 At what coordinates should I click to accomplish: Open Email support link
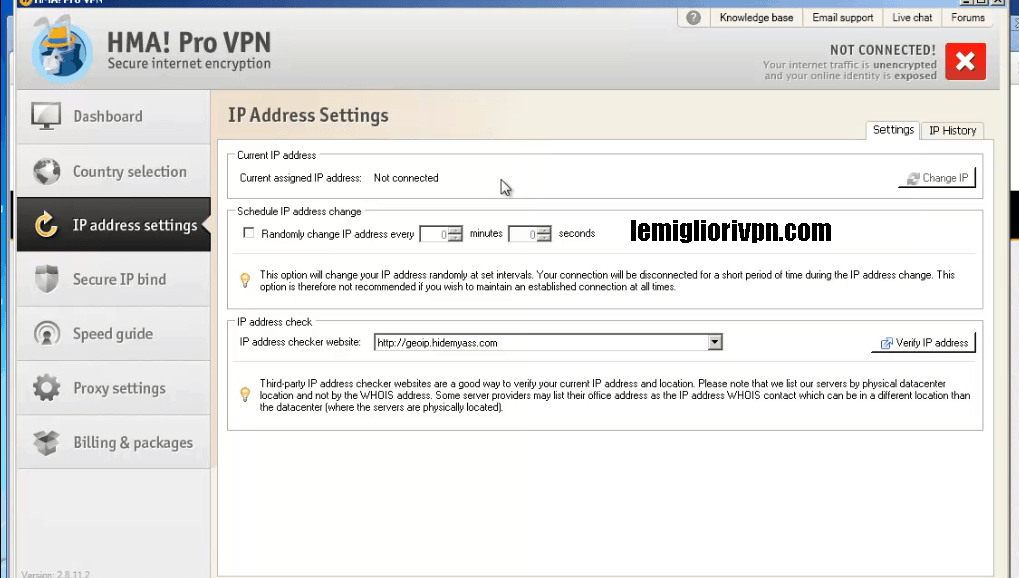pos(842,18)
